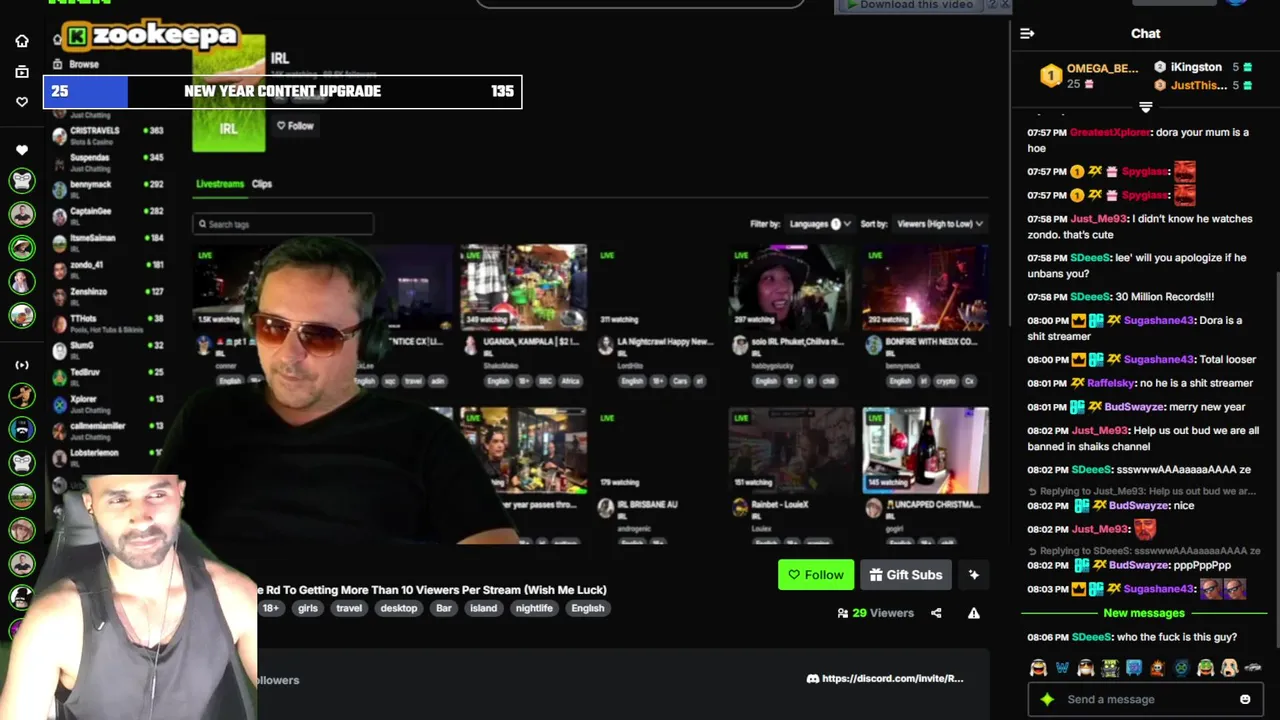Click the Gift Subs button

[906, 575]
